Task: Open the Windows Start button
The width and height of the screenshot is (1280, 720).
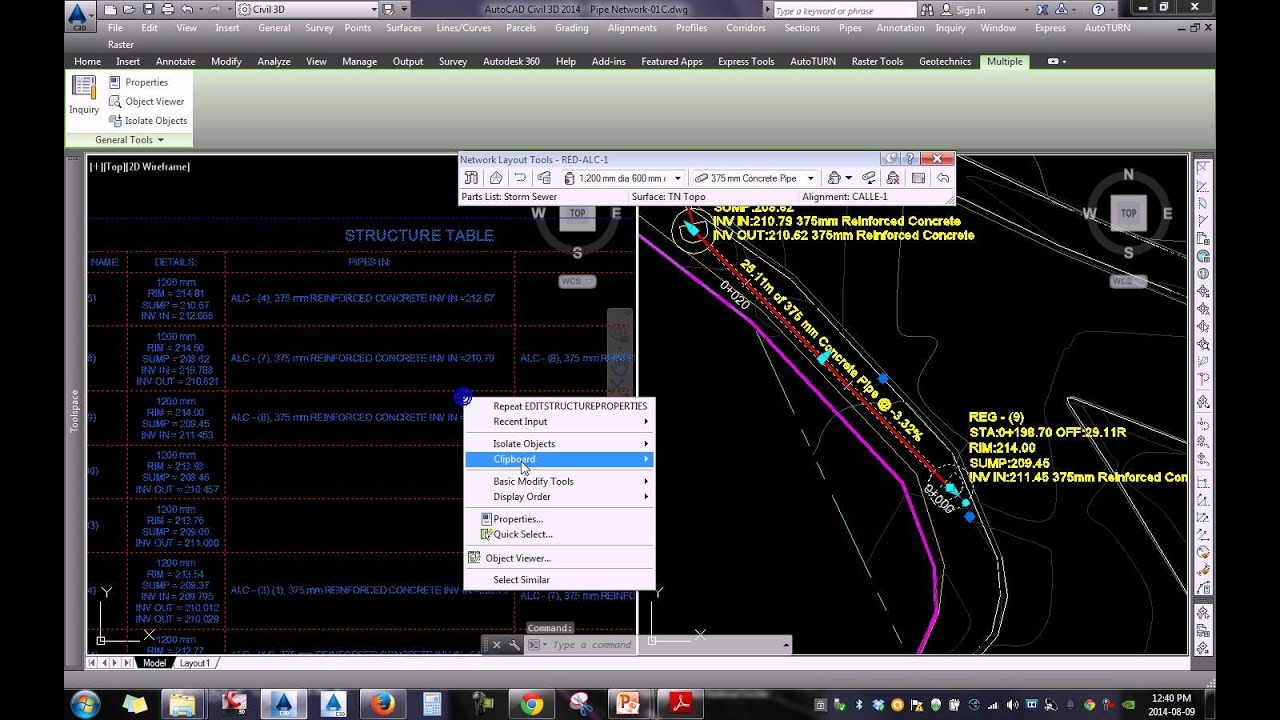Action: coord(84,704)
